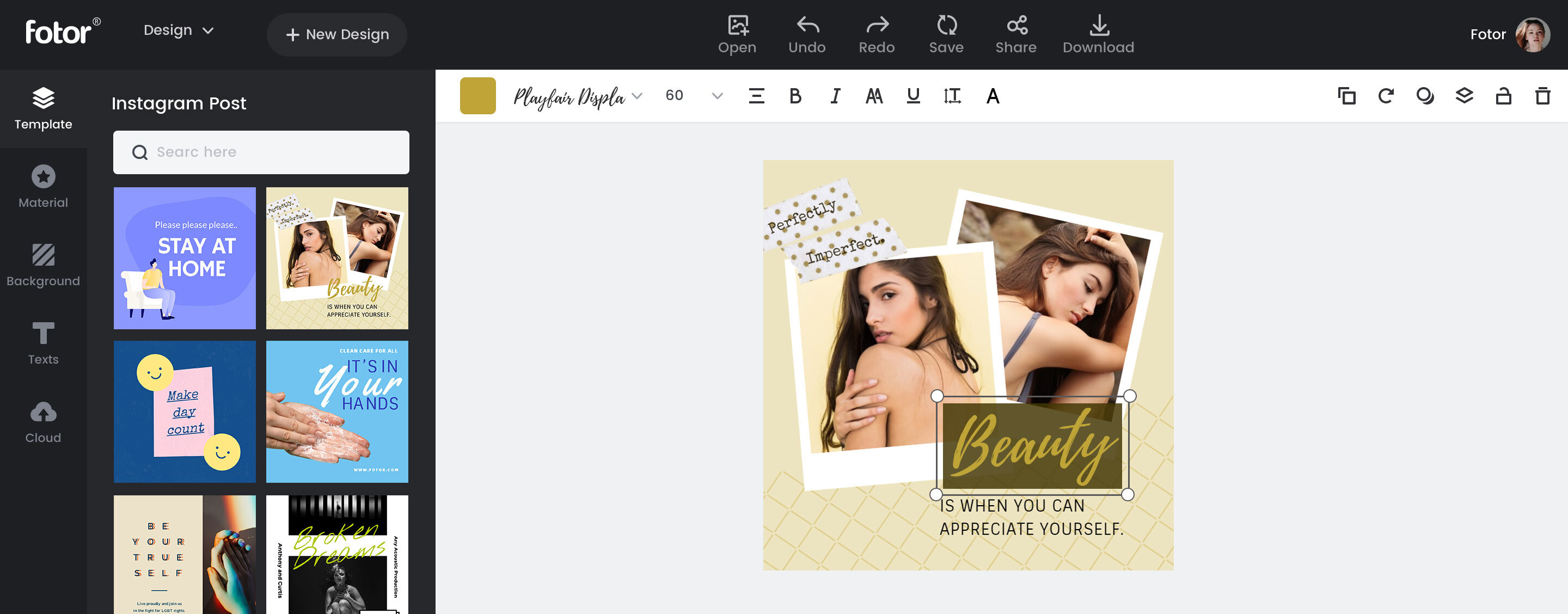Duplicate the element using the clone icon
This screenshot has width=1568, height=614.
coord(1346,96)
